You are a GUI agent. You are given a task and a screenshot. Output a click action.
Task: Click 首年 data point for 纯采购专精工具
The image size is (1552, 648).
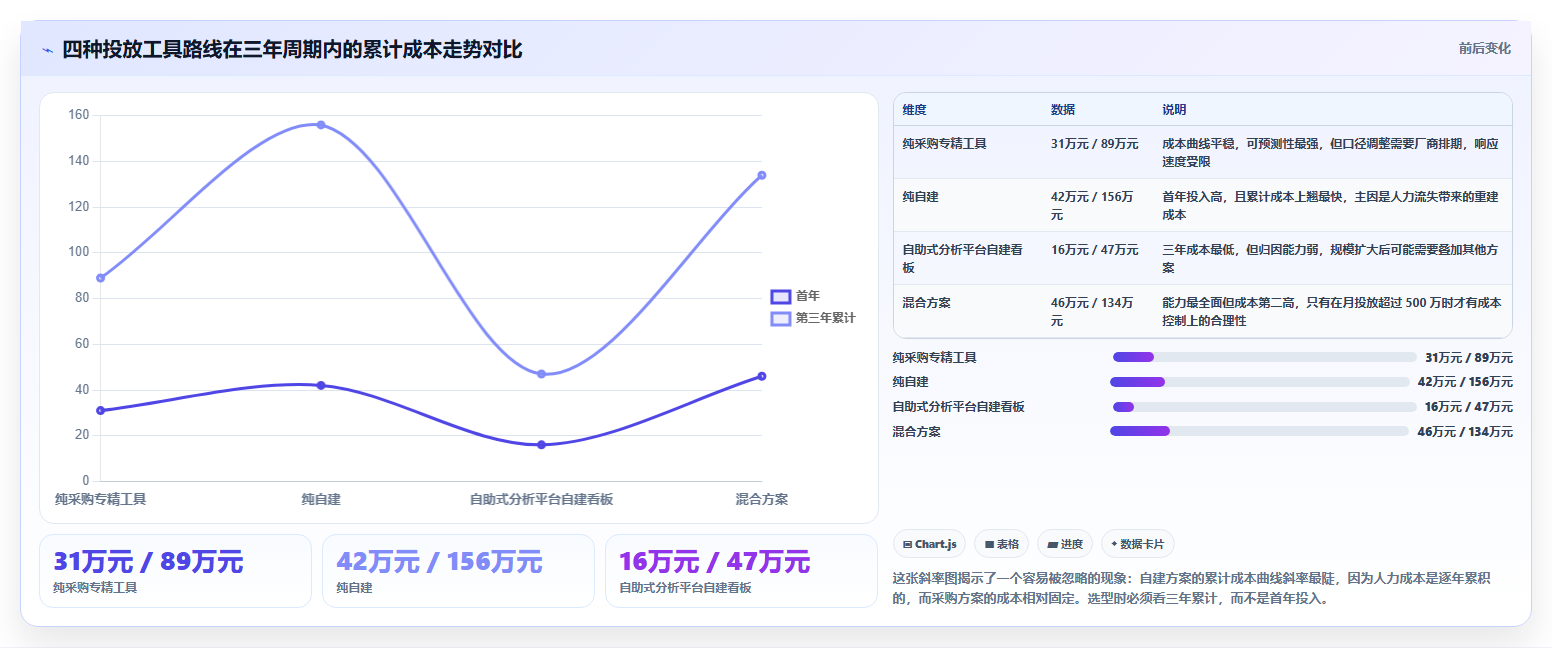[x=100, y=410]
